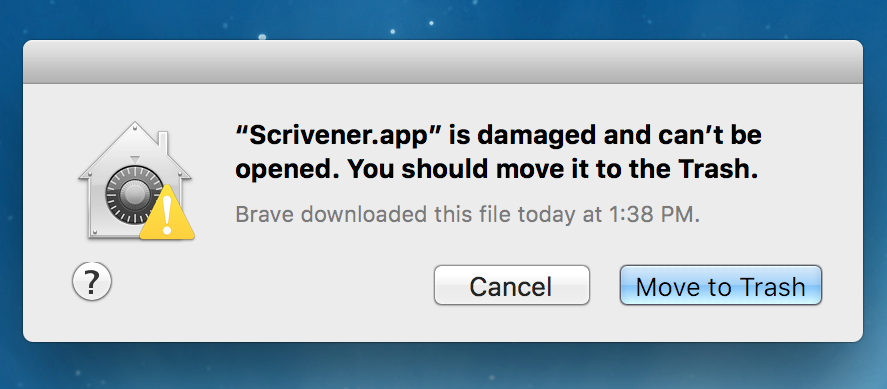
Task: Open help with the question mark button
Action: click(x=92, y=281)
